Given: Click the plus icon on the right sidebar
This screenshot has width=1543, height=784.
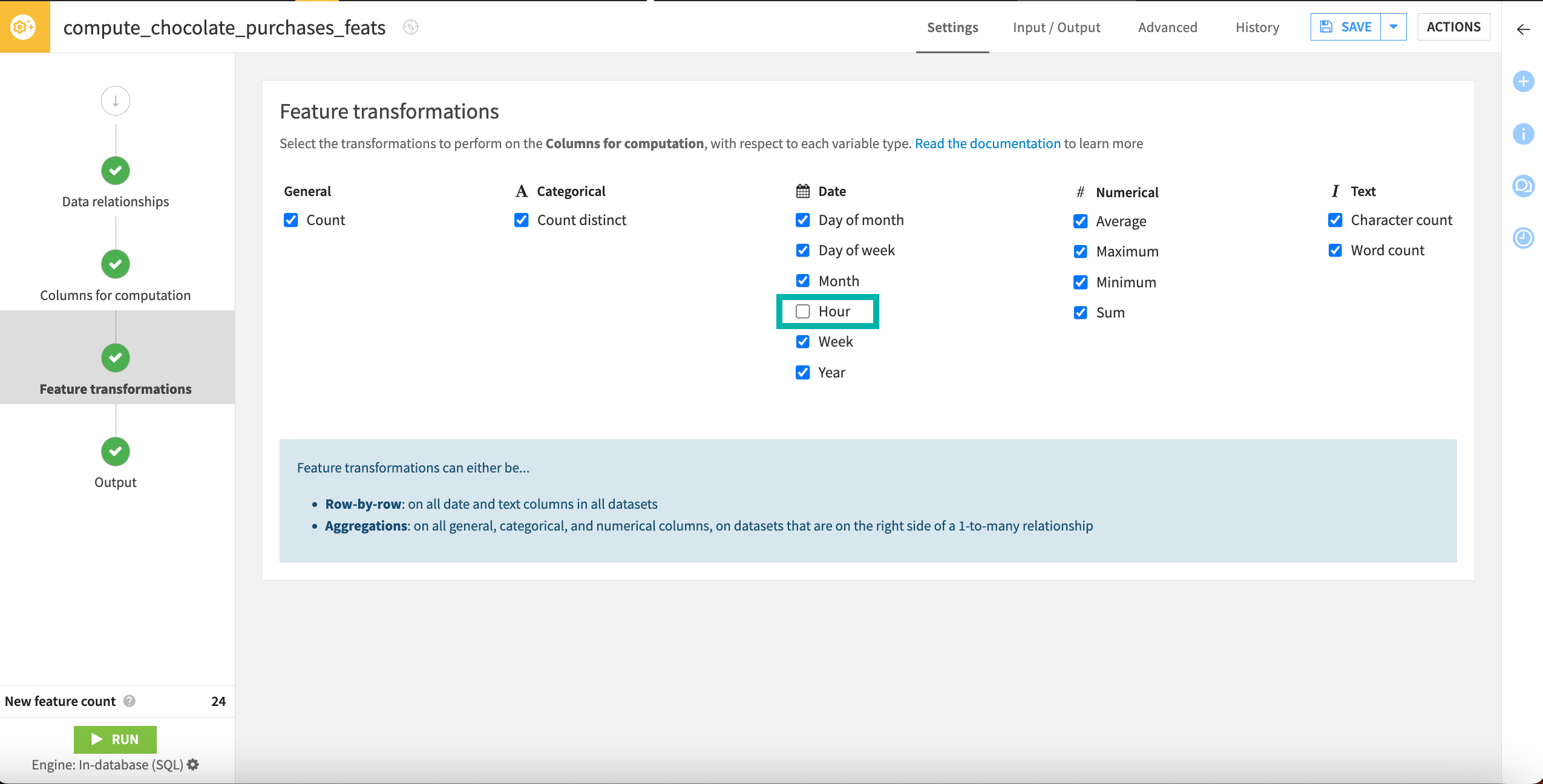Looking at the screenshot, I should coord(1524,81).
